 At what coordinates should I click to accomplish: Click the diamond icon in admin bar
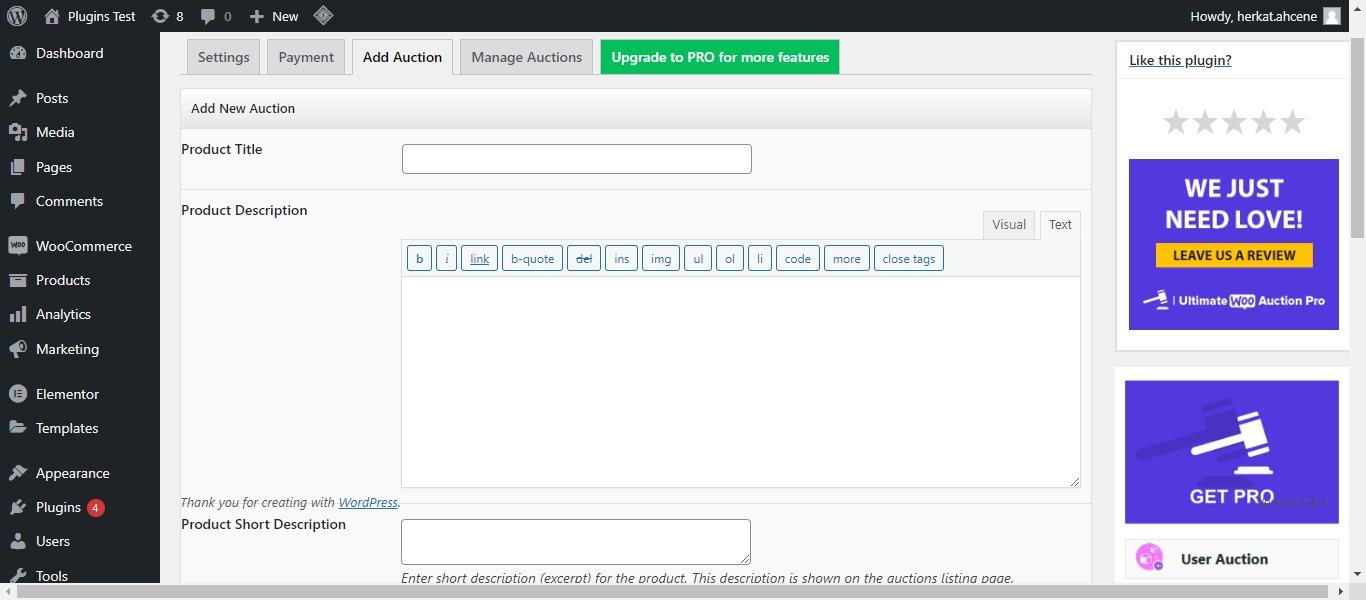(x=323, y=16)
